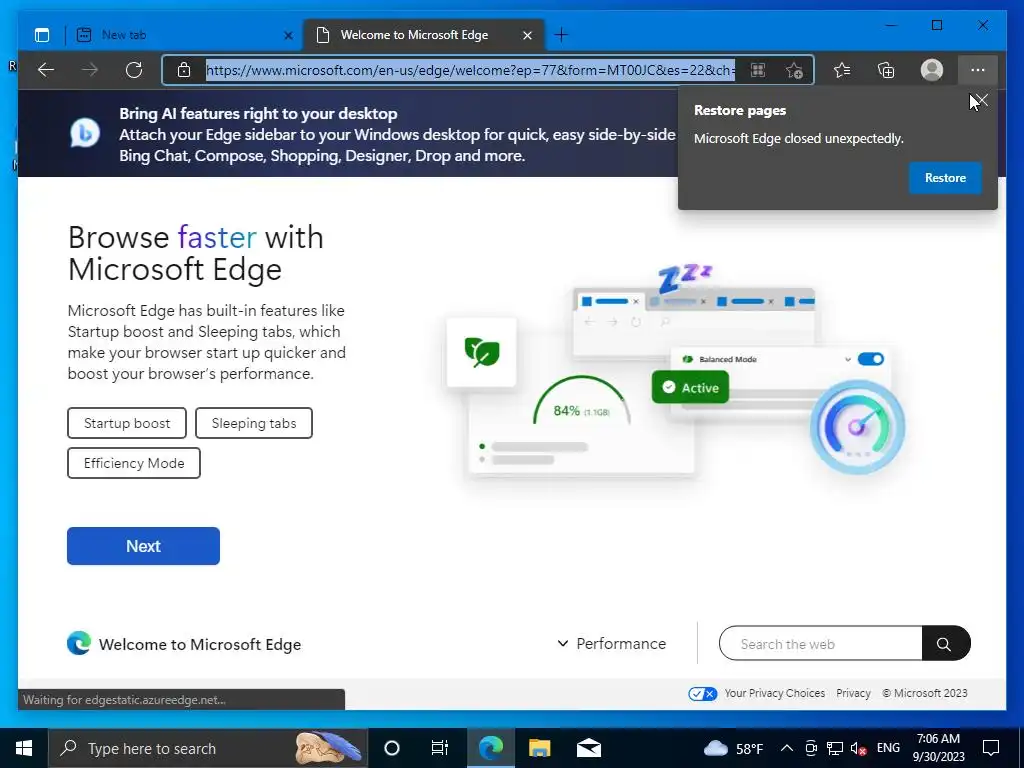Click the Restore button
Screen dimensions: 1024x768
point(945,178)
